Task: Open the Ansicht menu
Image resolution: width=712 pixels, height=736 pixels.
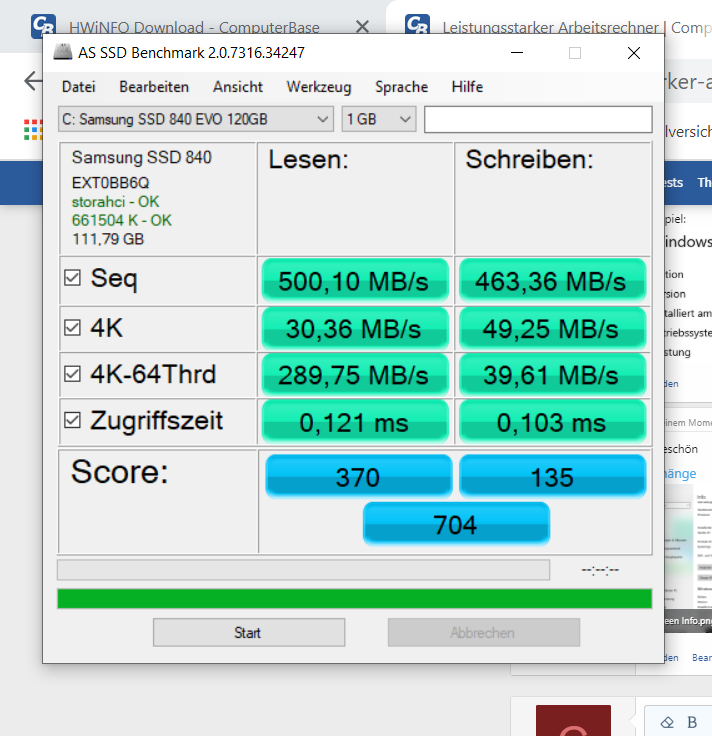Action: pyautogui.click(x=237, y=87)
